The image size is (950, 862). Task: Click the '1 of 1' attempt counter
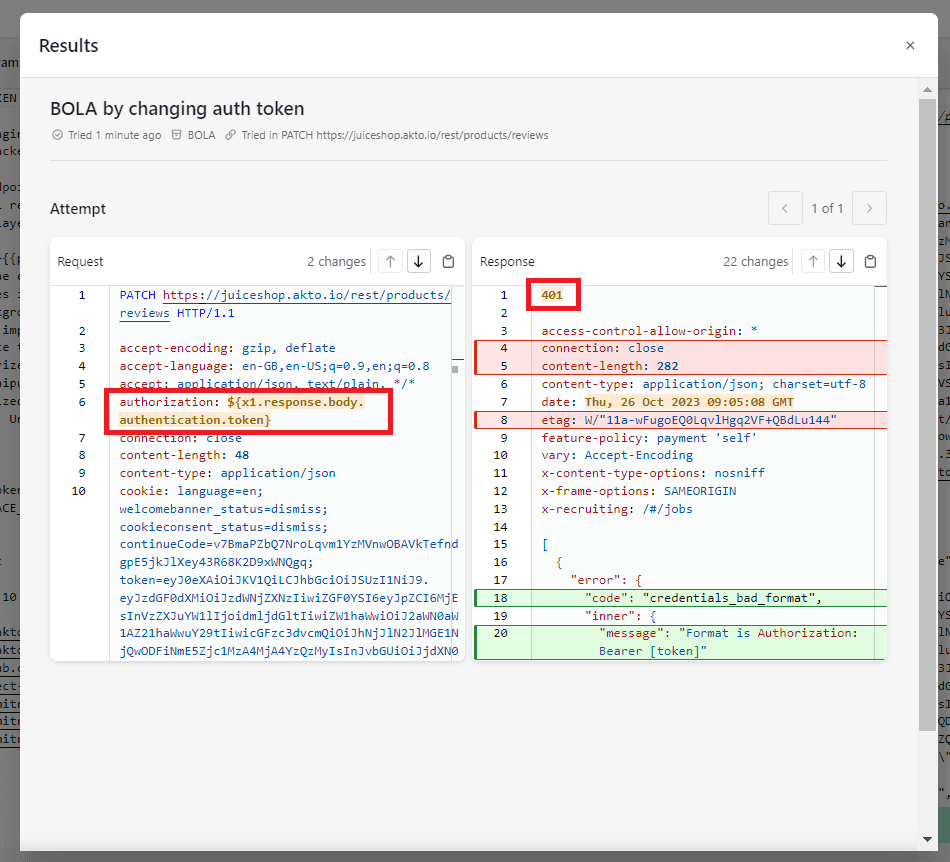point(827,208)
